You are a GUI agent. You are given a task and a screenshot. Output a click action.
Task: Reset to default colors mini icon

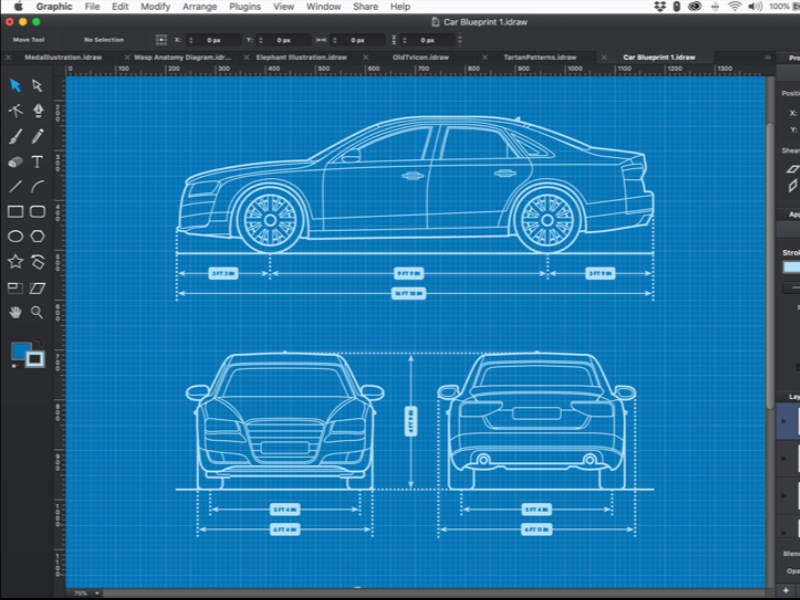14,364
